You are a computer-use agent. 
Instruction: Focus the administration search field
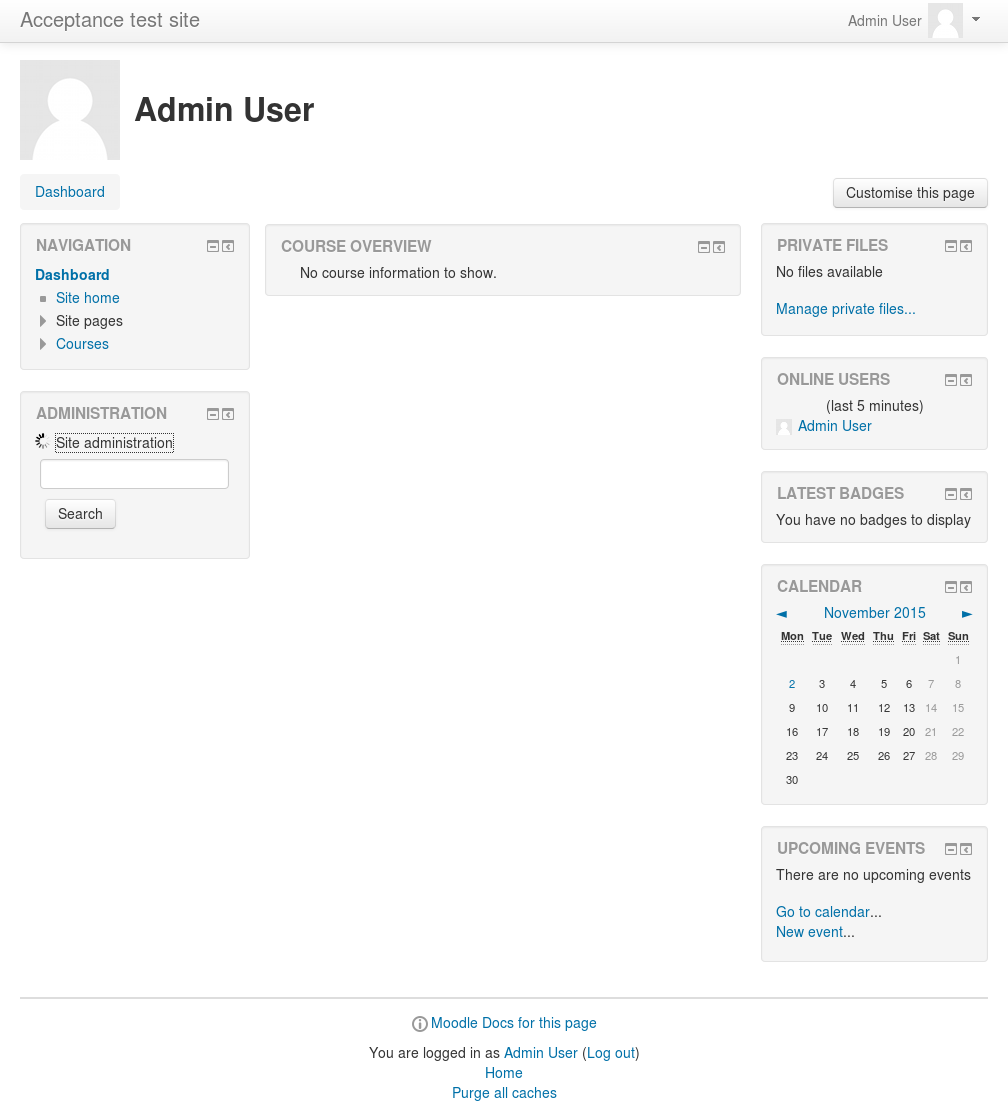(x=134, y=474)
